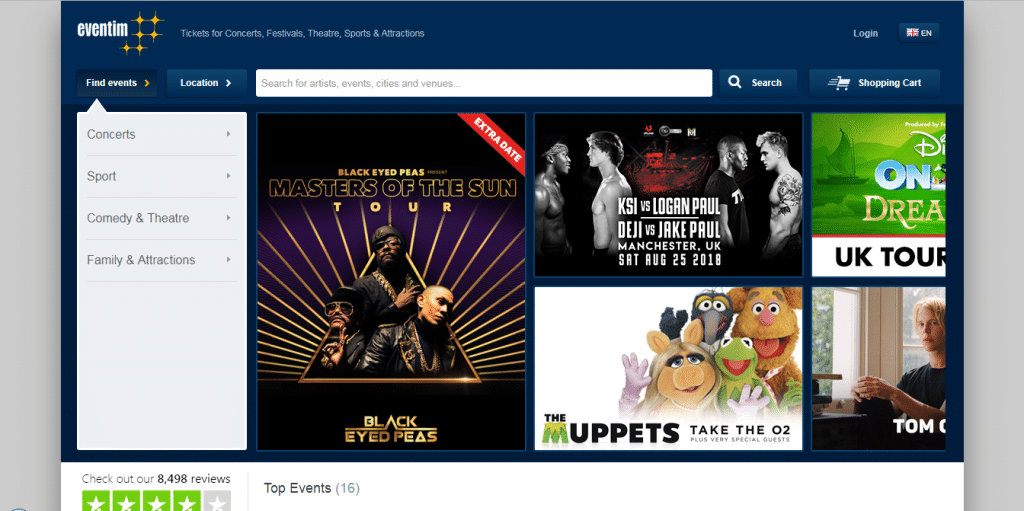Open Disney On Ice UK Tour banner
This screenshot has width=1024, height=511.
(x=878, y=195)
